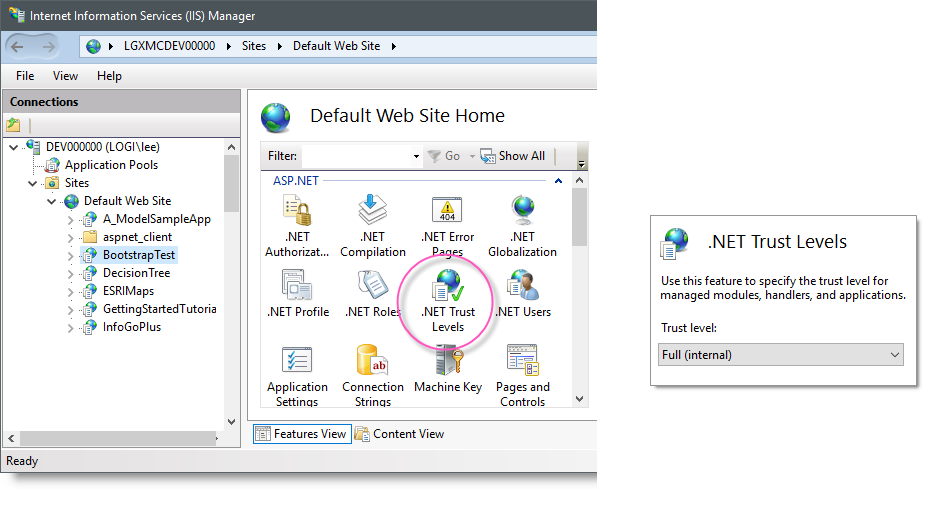
Task: Click features pane scrollbar up arrow
Action: tap(579, 180)
